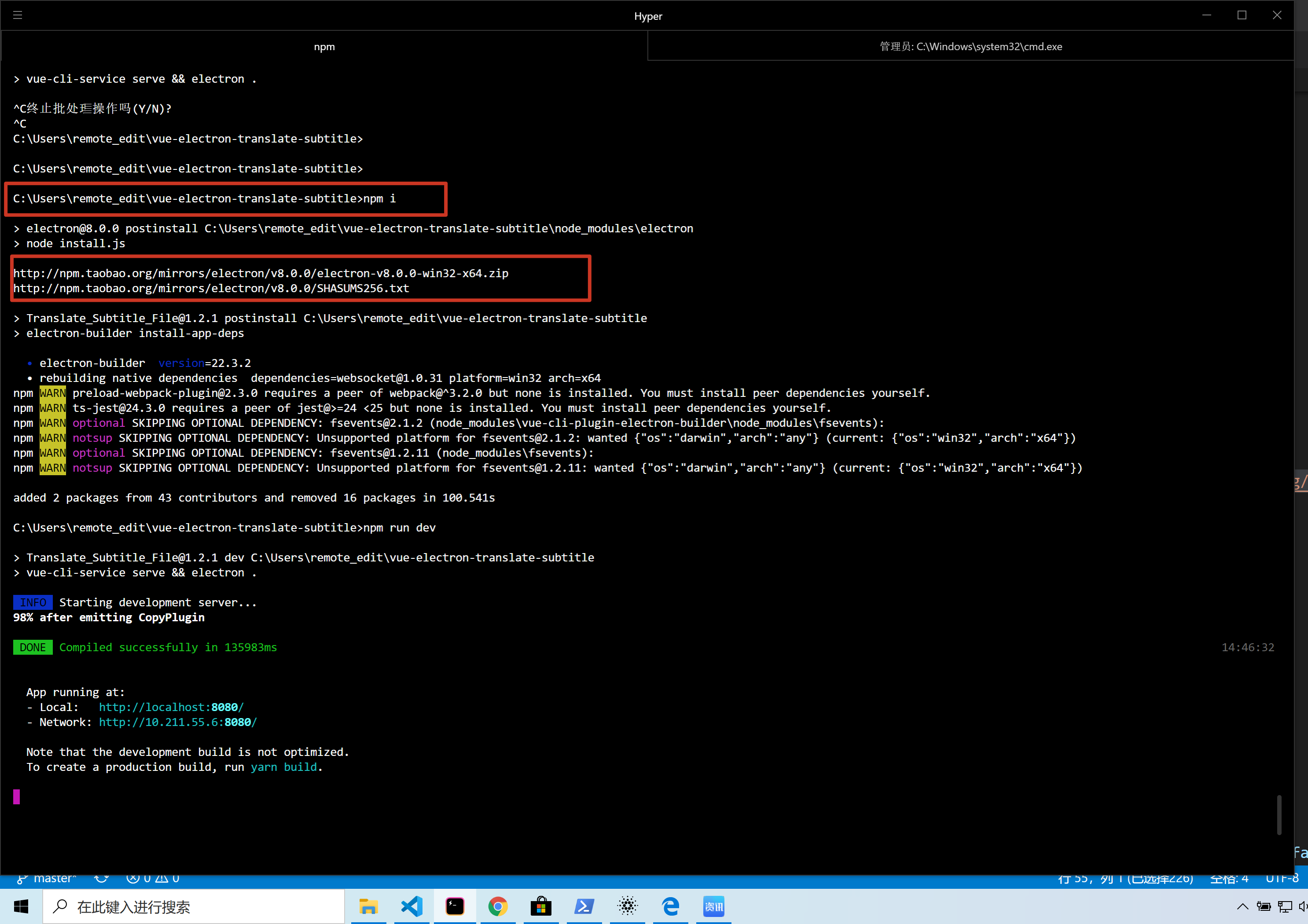Switch to Visual Studio Code from taskbar
1308x924 pixels.
coord(412,906)
